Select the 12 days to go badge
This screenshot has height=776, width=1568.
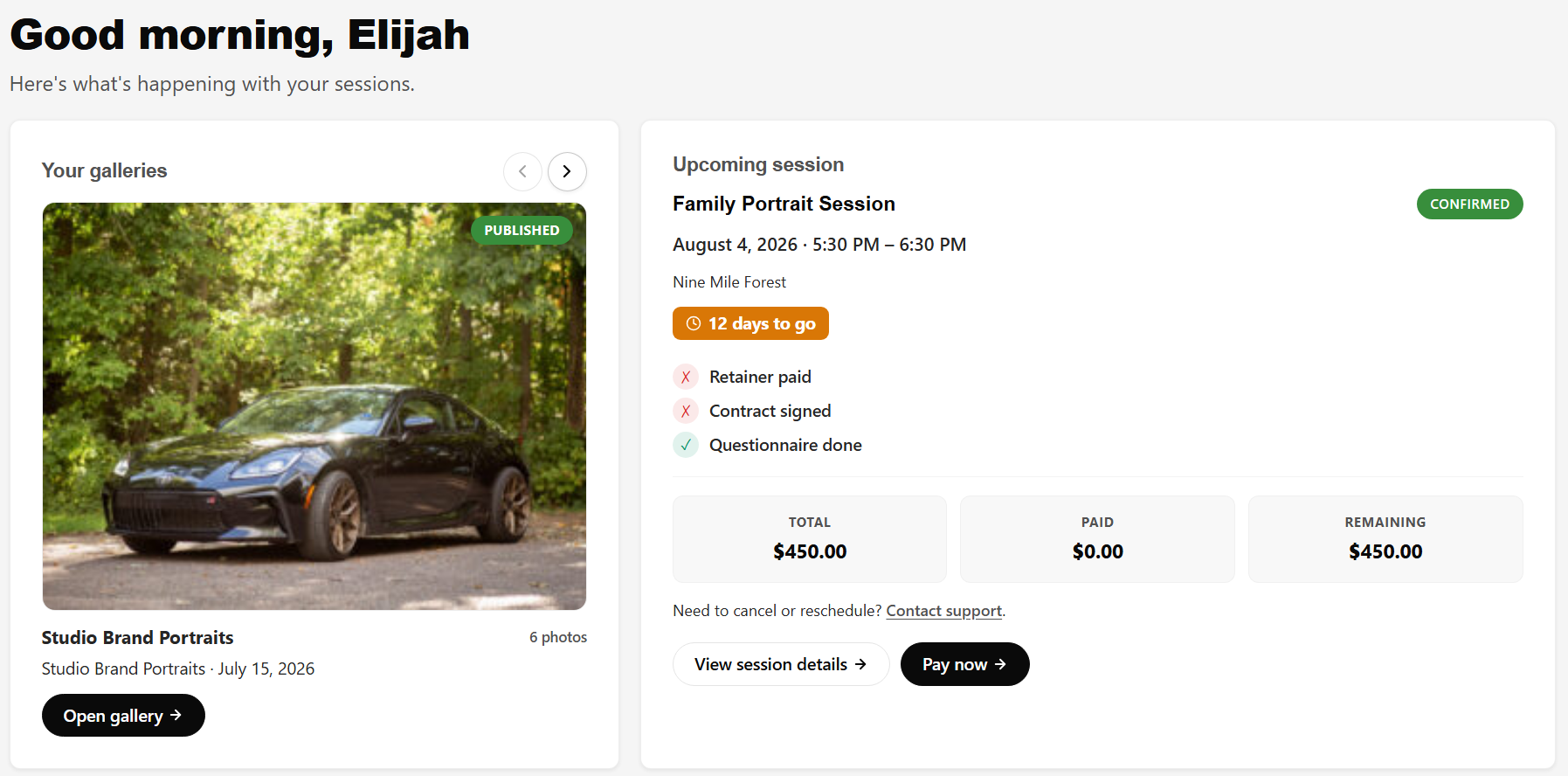[x=750, y=323]
